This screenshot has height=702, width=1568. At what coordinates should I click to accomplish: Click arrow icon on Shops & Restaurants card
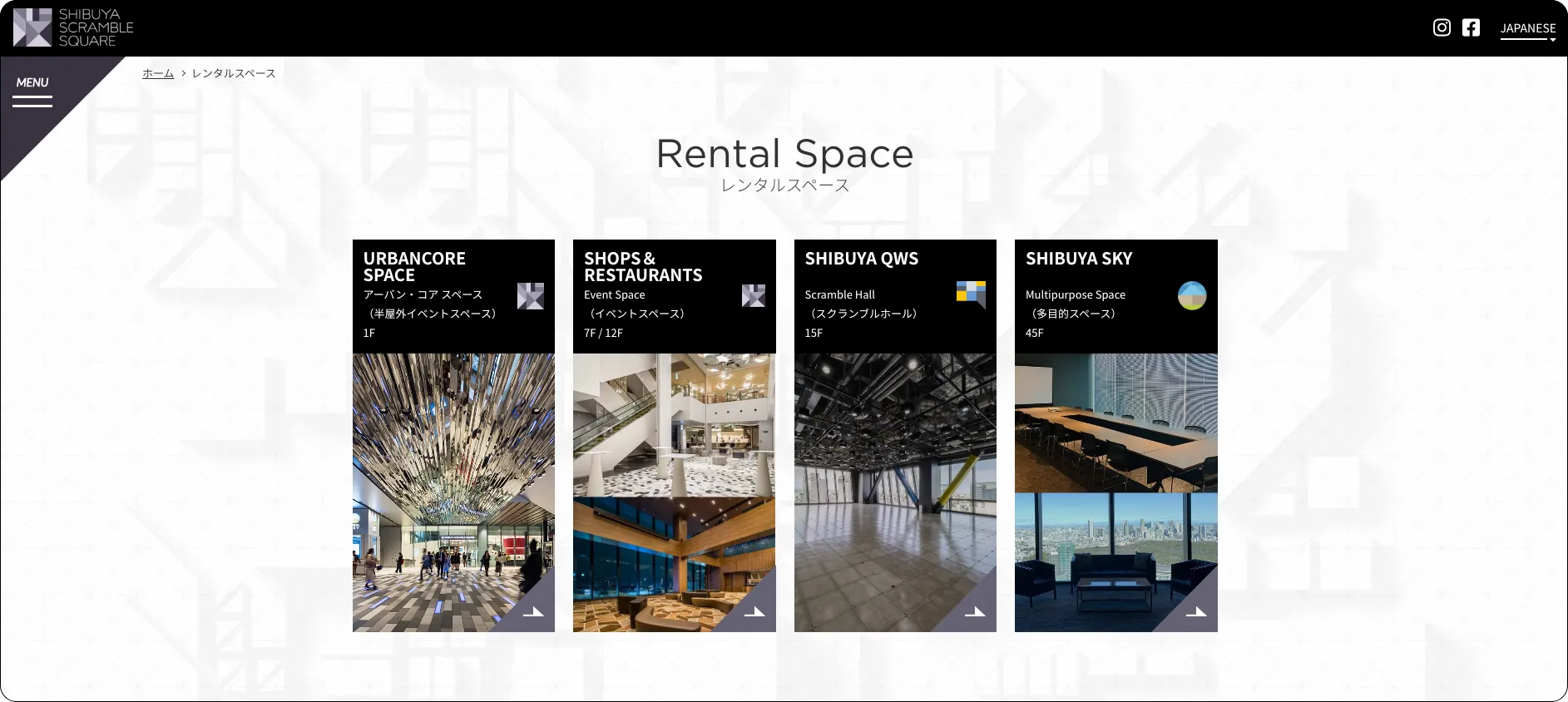point(754,611)
